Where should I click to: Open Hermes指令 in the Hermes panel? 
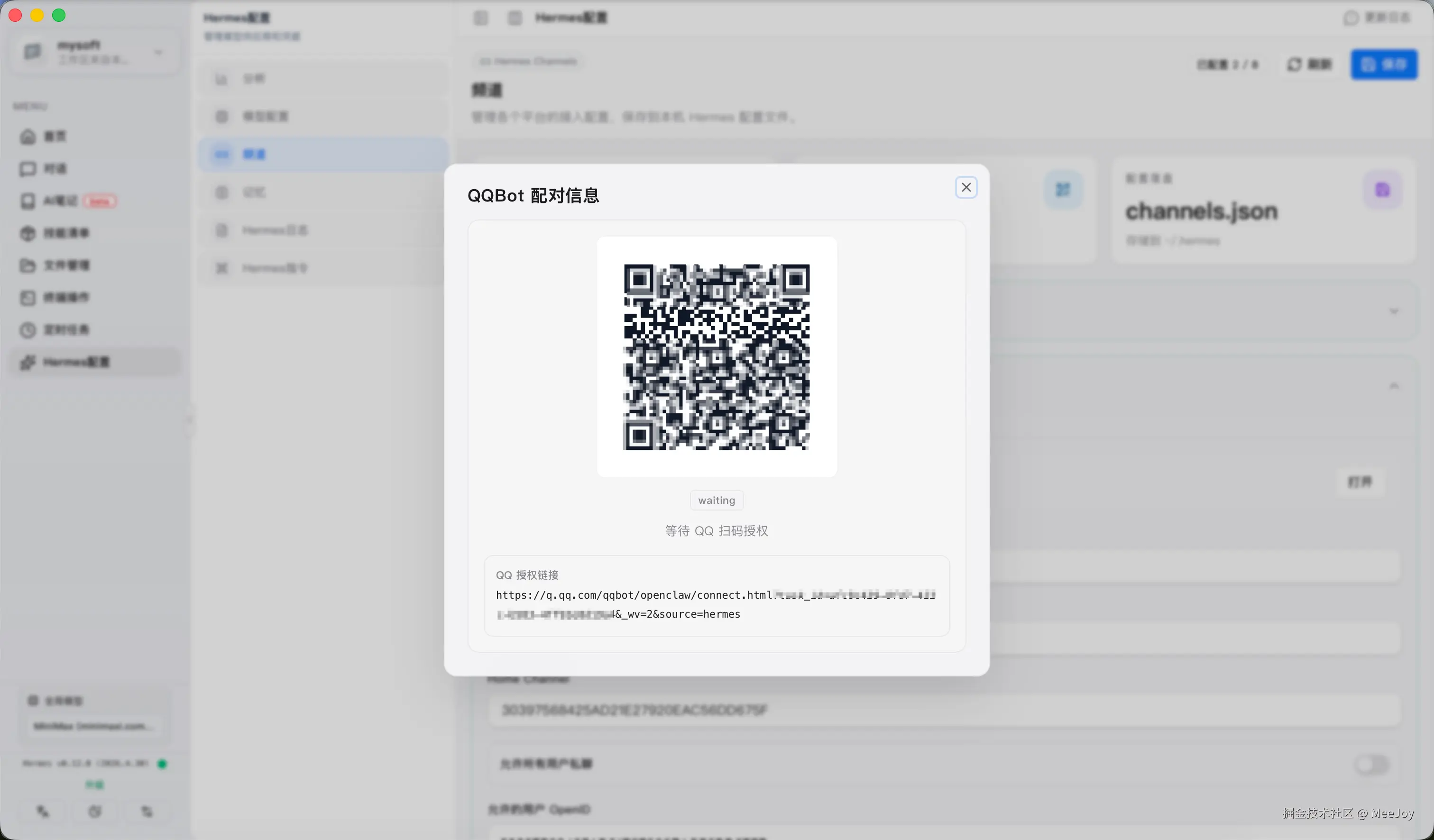[x=323, y=268]
